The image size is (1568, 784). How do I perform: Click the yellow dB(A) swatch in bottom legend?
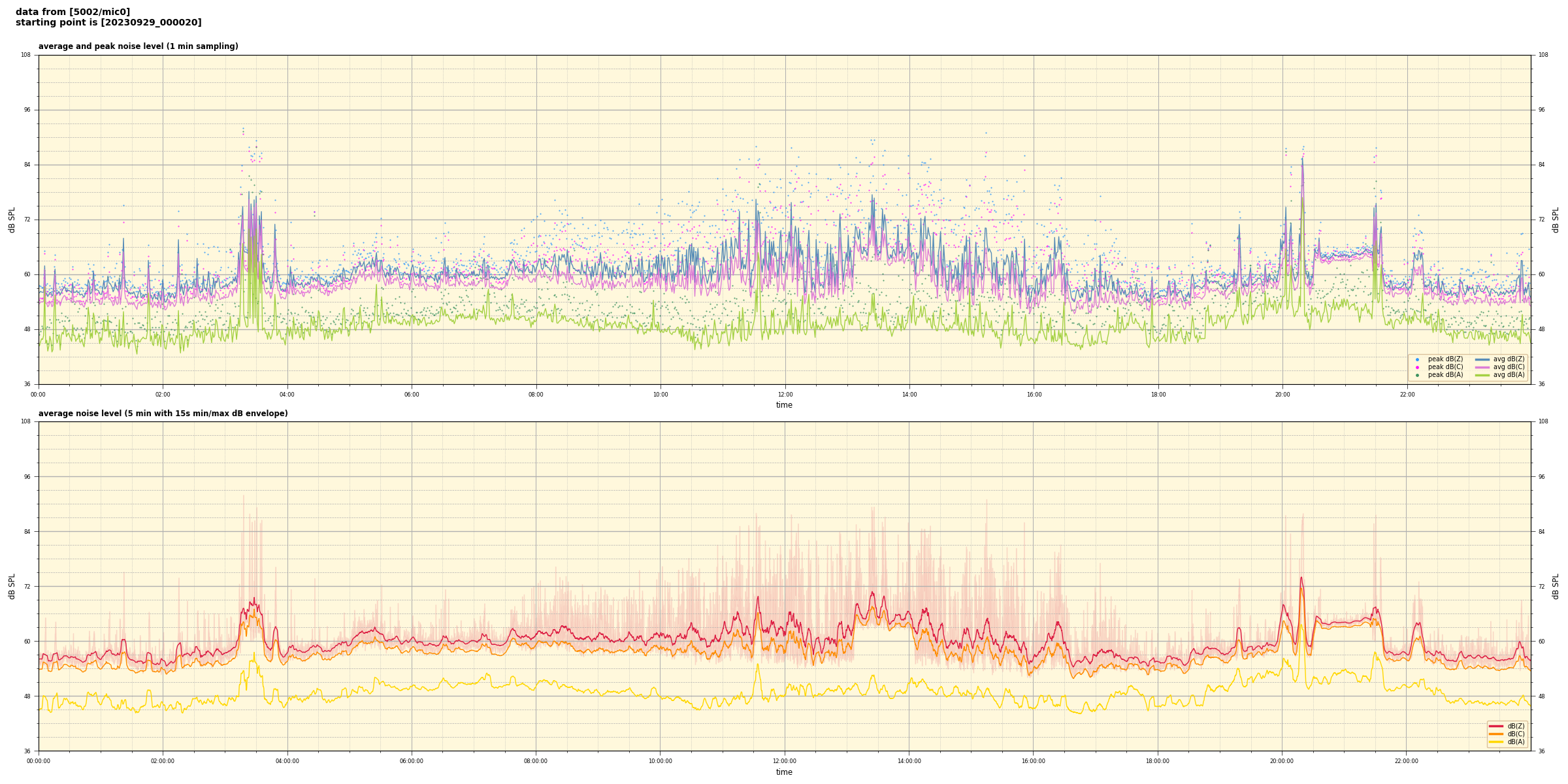tap(1496, 742)
